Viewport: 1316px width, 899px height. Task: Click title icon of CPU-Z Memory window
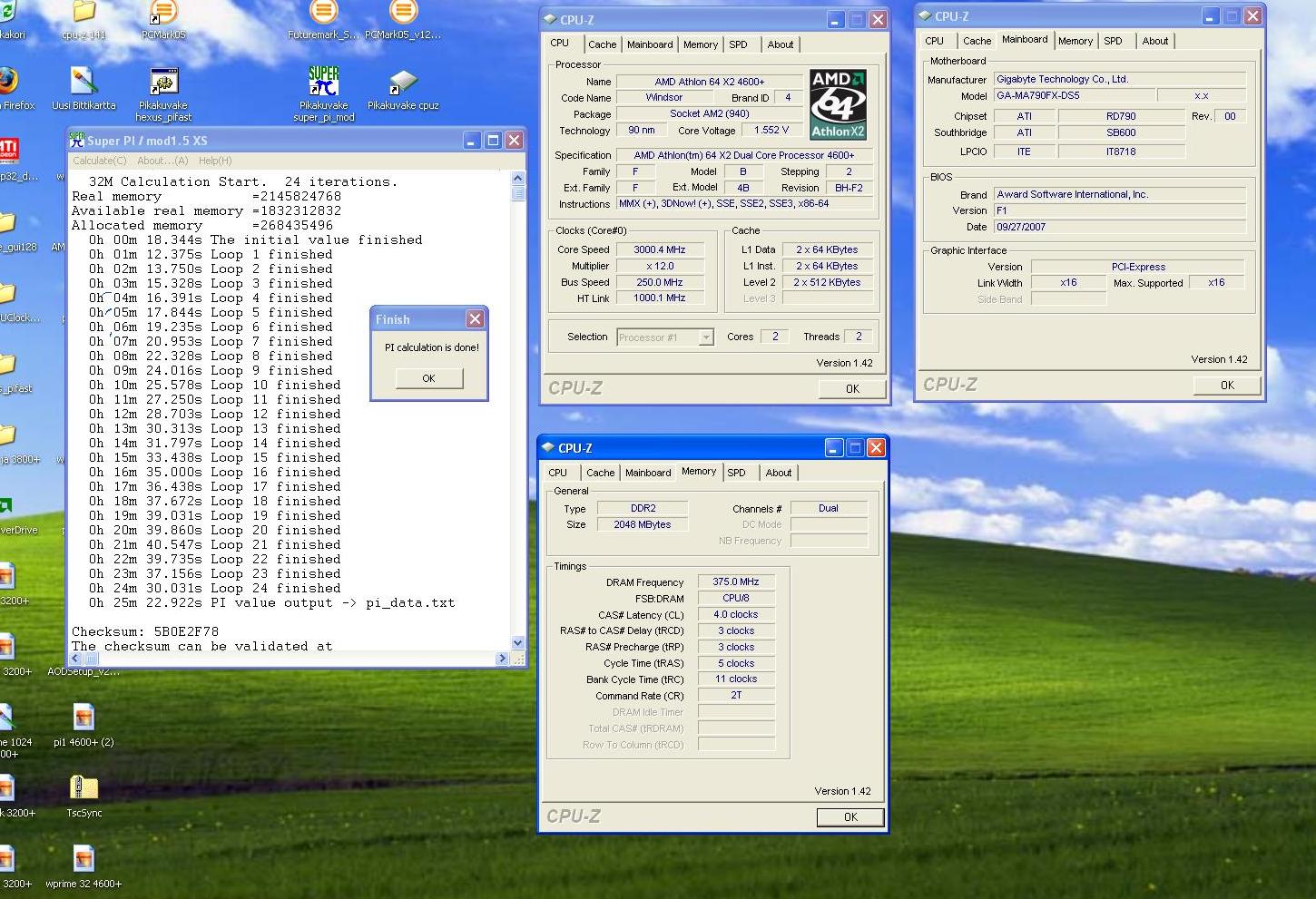pos(547,447)
